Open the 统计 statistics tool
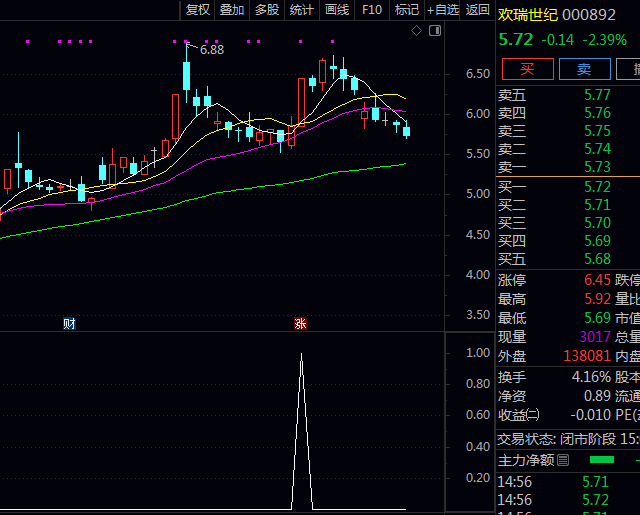This screenshot has height=515, width=640. [301, 9]
